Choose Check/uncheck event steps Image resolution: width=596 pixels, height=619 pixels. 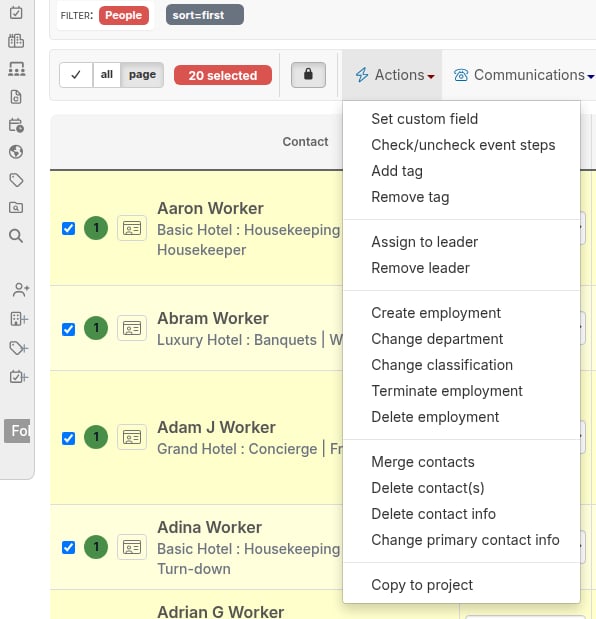pyautogui.click(x=463, y=145)
